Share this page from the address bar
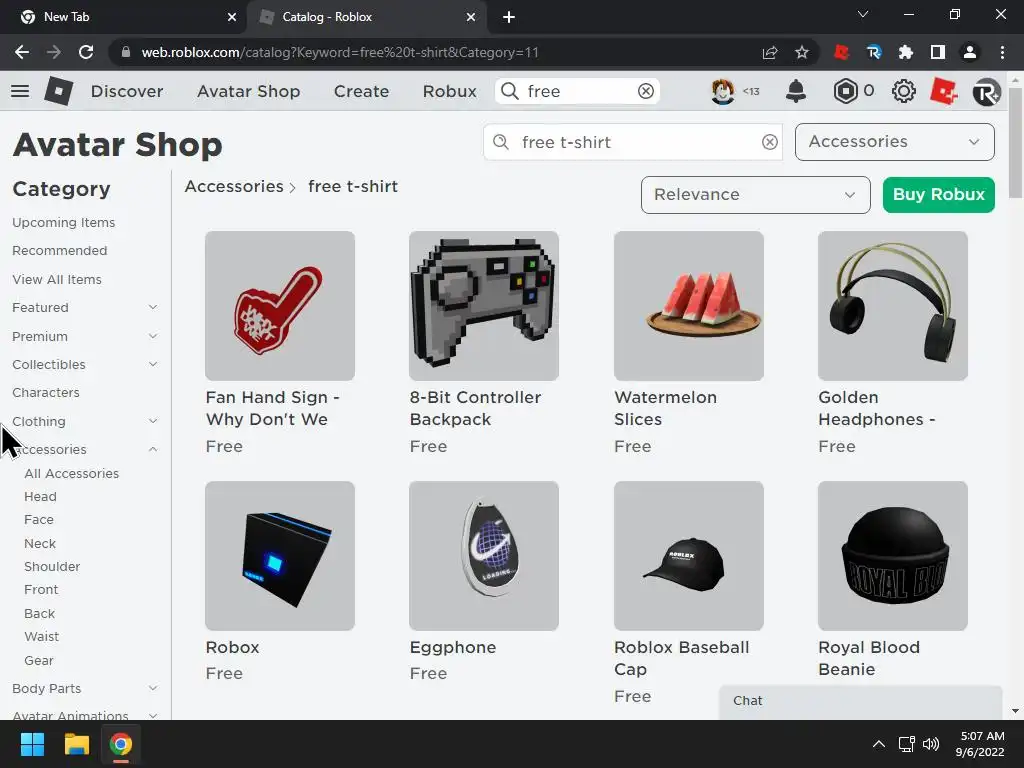1024x768 pixels. click(770, 52)
